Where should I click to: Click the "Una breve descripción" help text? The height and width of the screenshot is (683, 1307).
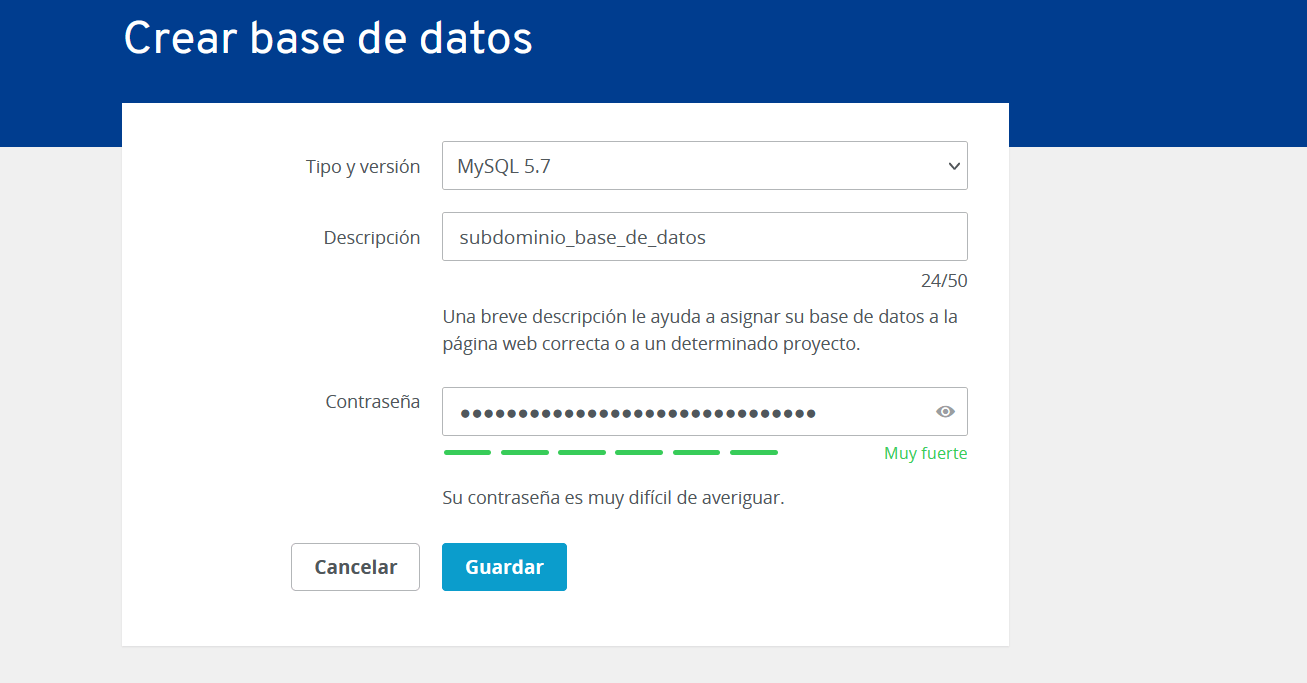(x=700, y=330)
